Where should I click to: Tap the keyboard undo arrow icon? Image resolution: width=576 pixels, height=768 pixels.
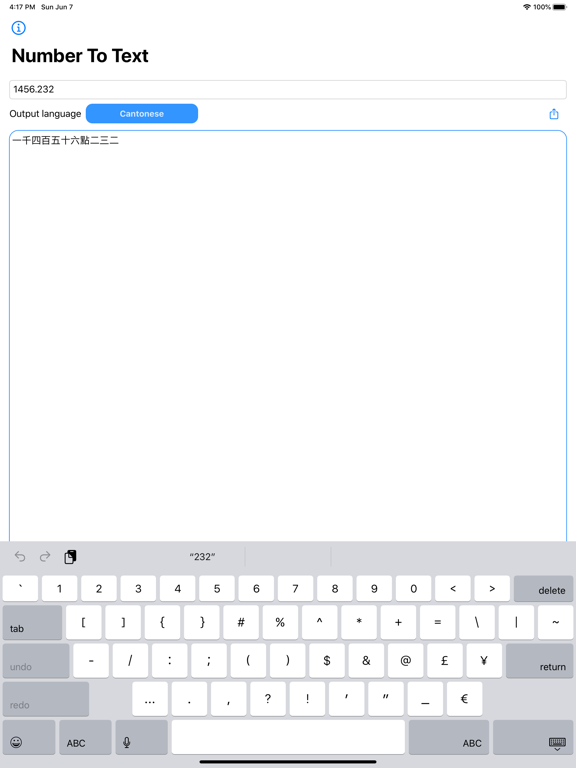20,556
